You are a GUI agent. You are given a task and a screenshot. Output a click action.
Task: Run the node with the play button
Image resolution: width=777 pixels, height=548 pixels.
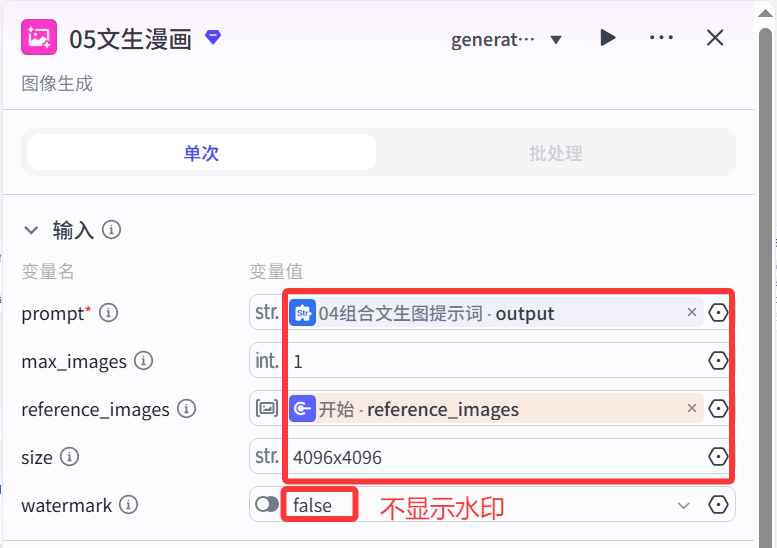pos(608,38)
